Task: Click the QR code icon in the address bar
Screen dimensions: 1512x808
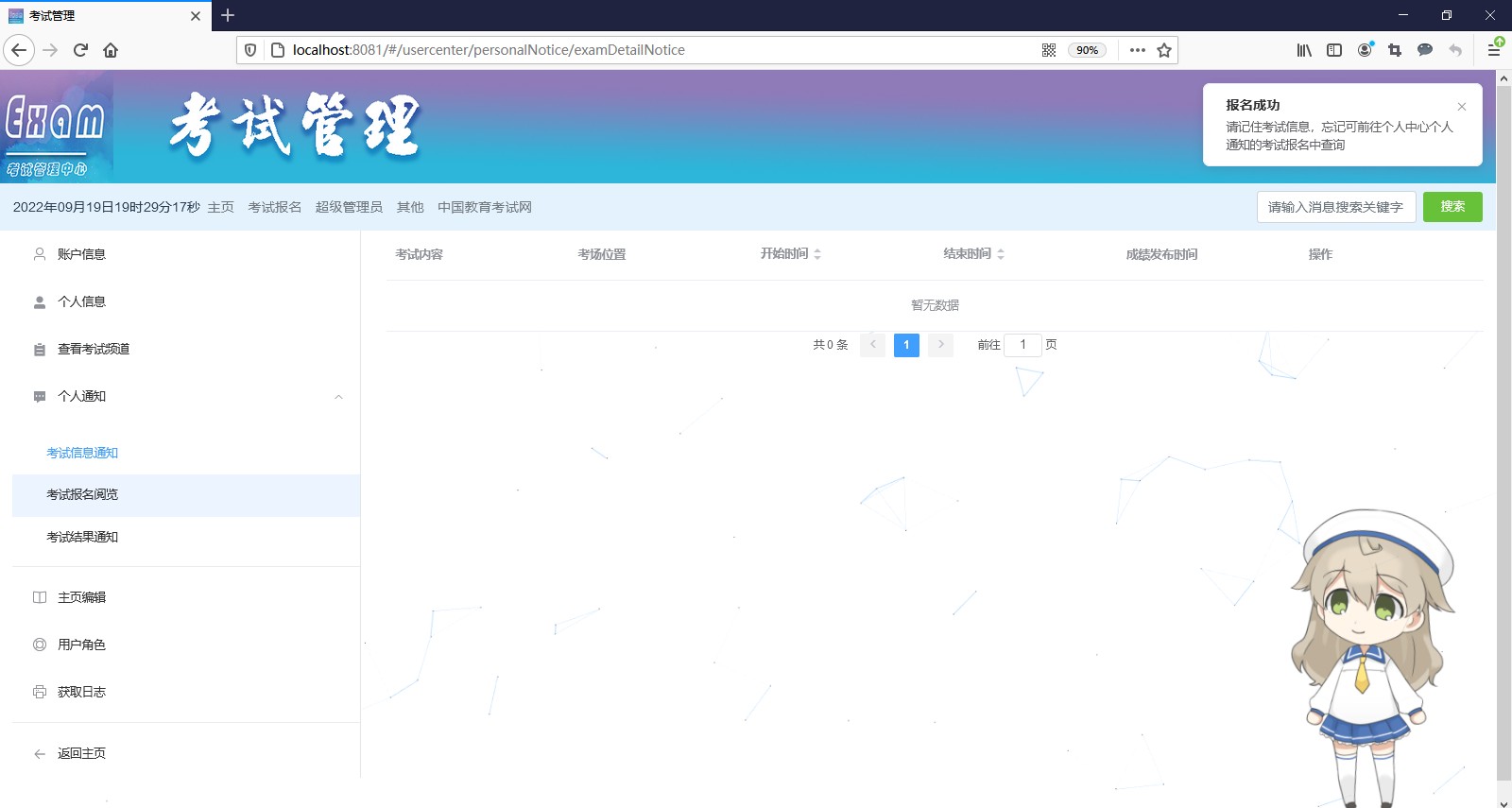Action: tap(1049, 50)
